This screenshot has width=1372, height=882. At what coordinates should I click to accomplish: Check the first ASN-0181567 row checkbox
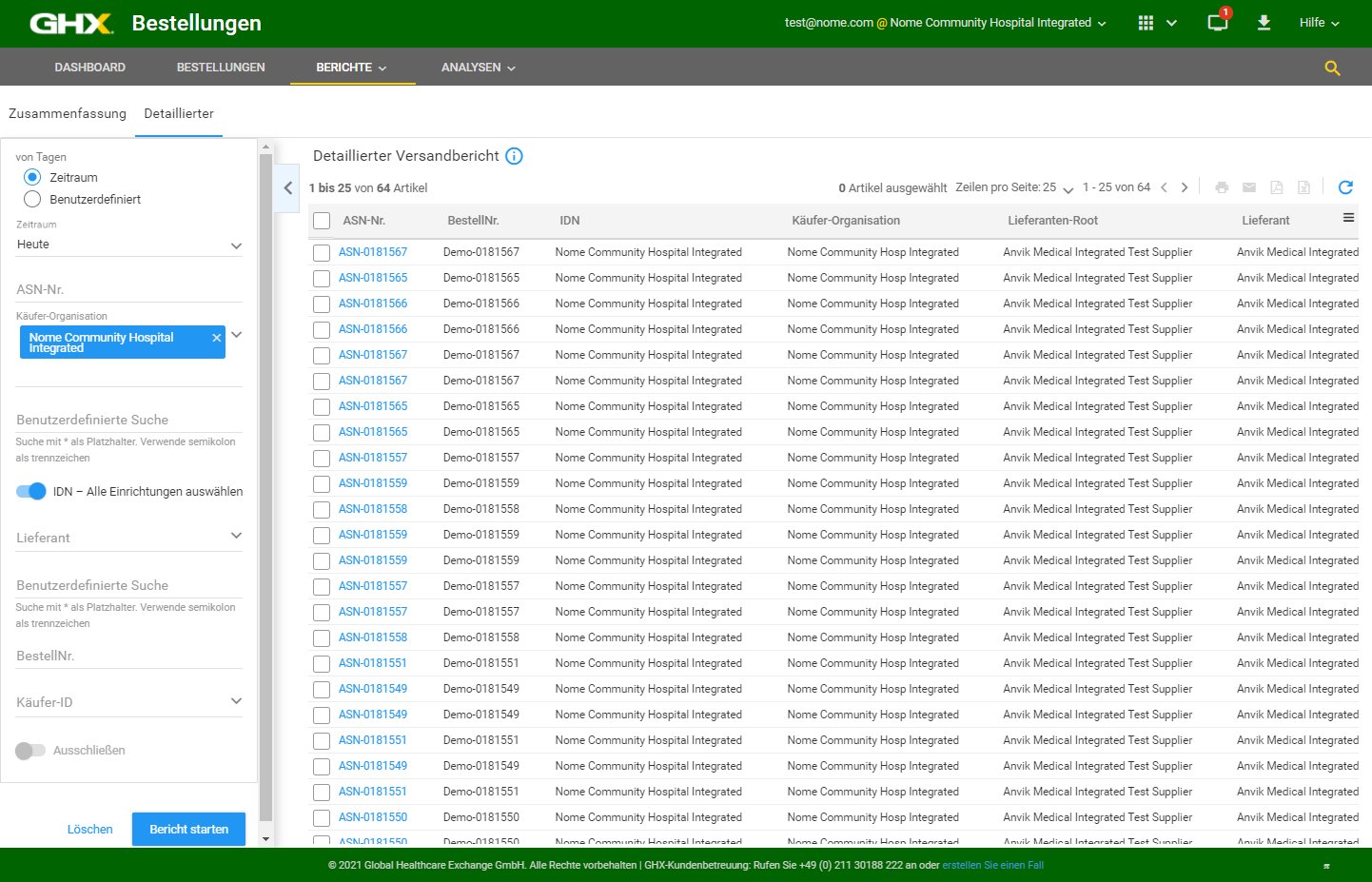pyautogui.click(x=322, y=252)
